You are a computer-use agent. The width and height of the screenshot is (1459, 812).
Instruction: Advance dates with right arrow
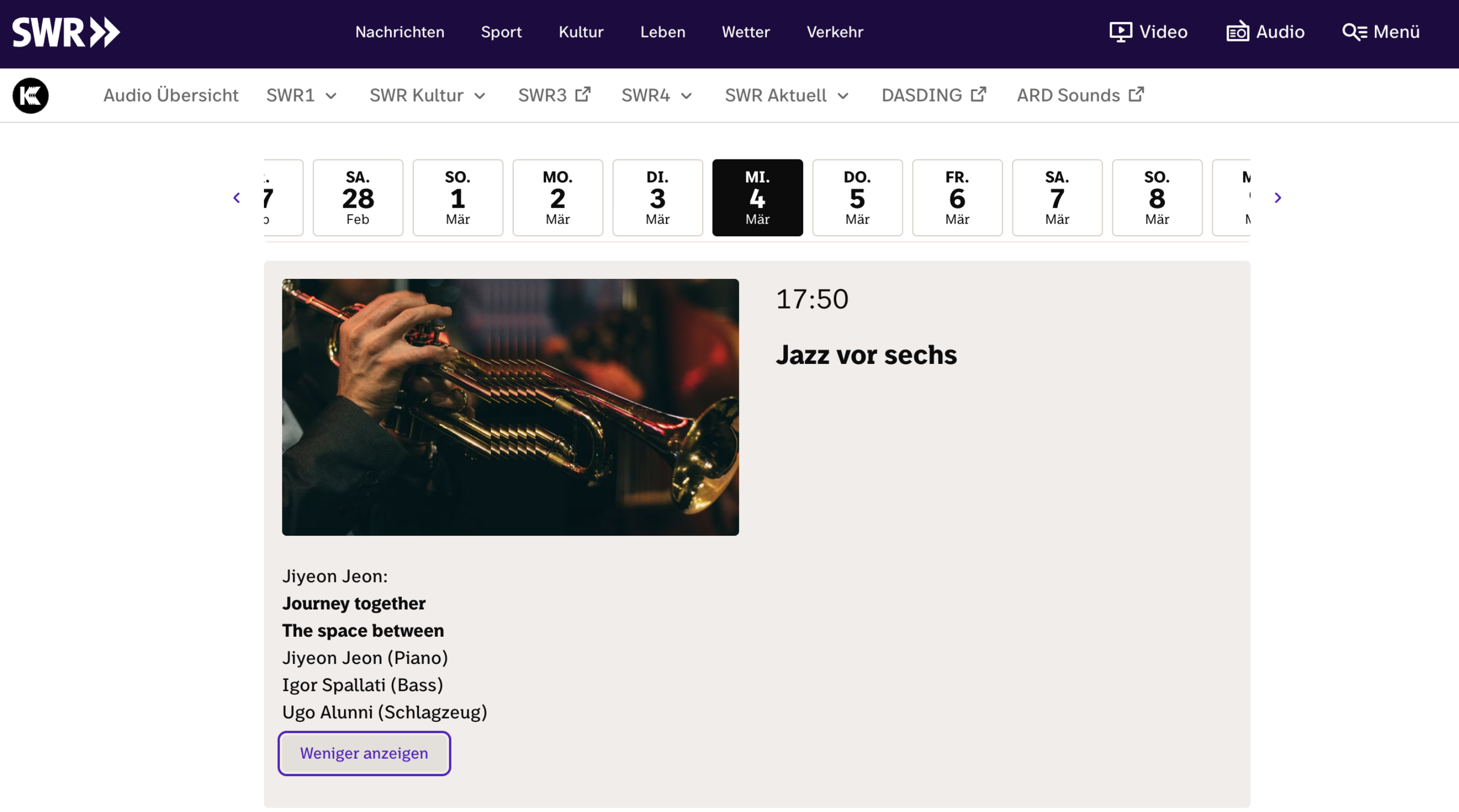[x=1278, y=198]
